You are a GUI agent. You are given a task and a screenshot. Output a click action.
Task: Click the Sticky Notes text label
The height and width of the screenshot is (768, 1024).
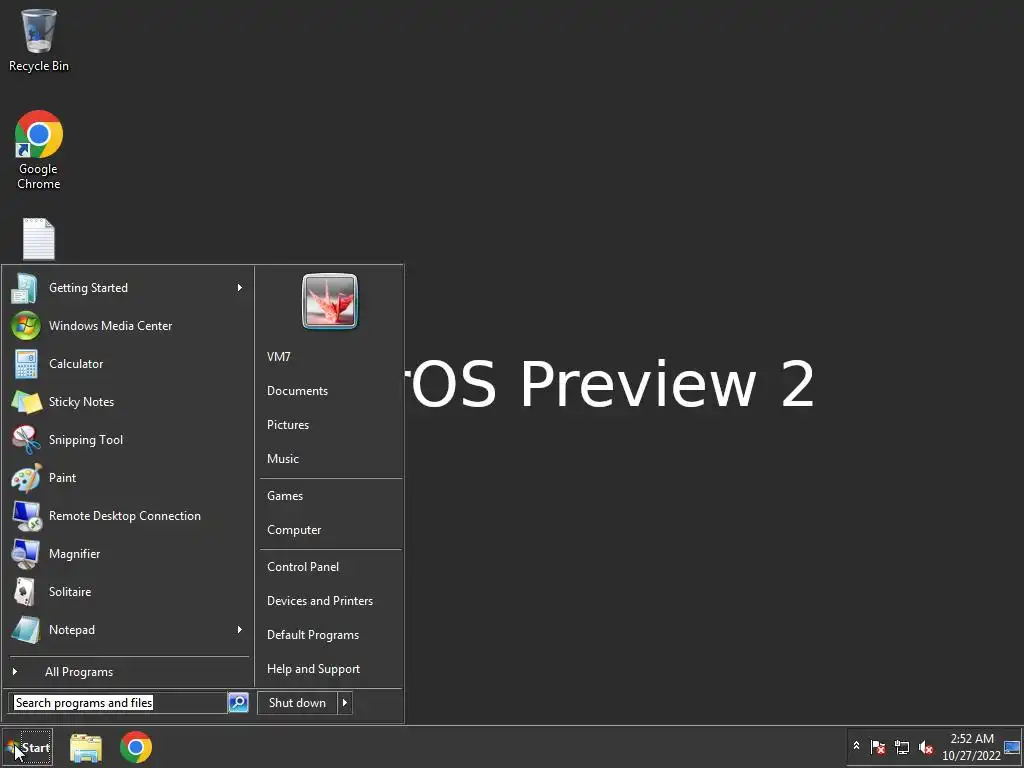click(81, 402)
